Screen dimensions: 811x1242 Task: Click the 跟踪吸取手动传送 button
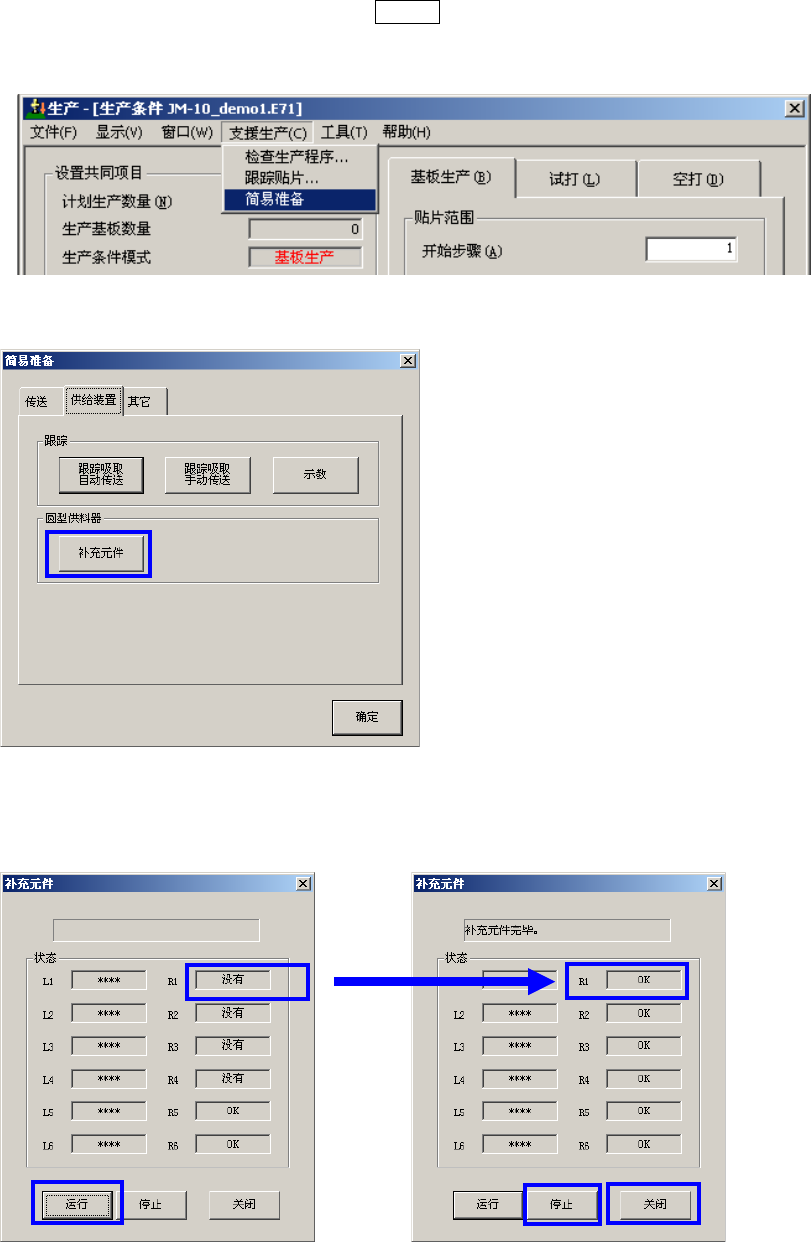tap(207, 474)
